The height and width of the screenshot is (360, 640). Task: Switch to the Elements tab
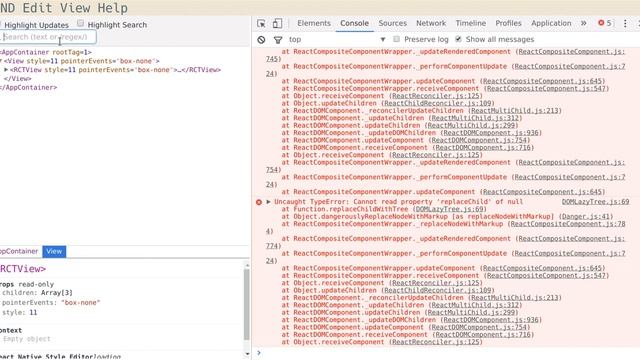pyautogui.click(x=314, y=23)
